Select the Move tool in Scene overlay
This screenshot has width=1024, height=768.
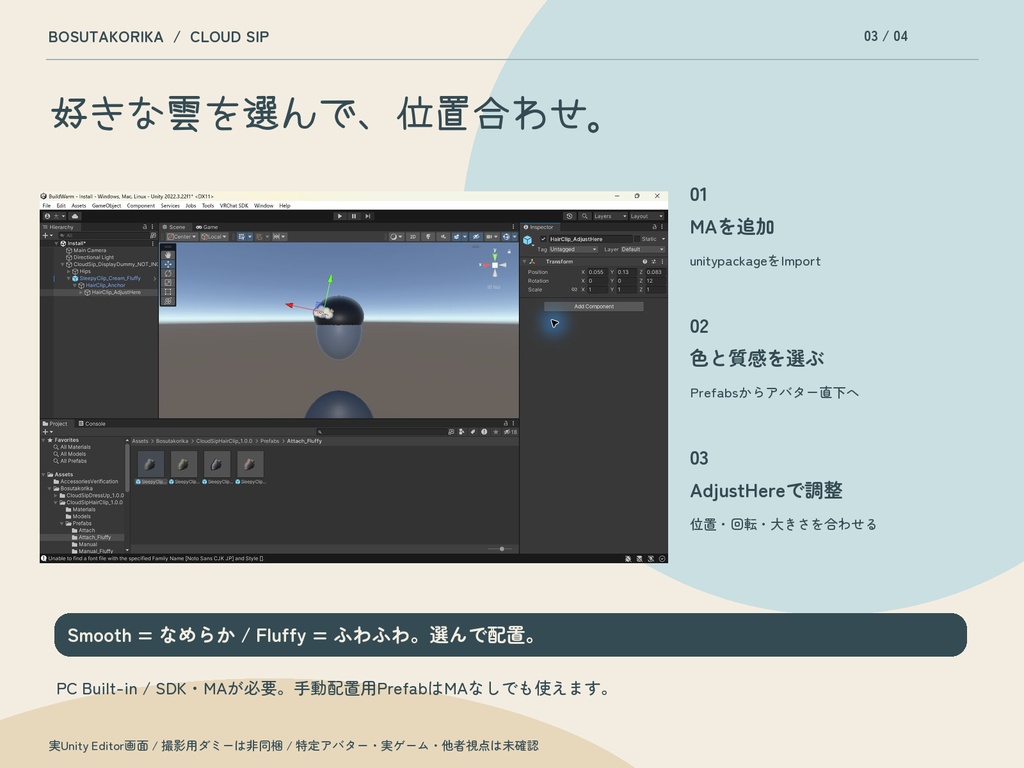(x=168, y=264)
